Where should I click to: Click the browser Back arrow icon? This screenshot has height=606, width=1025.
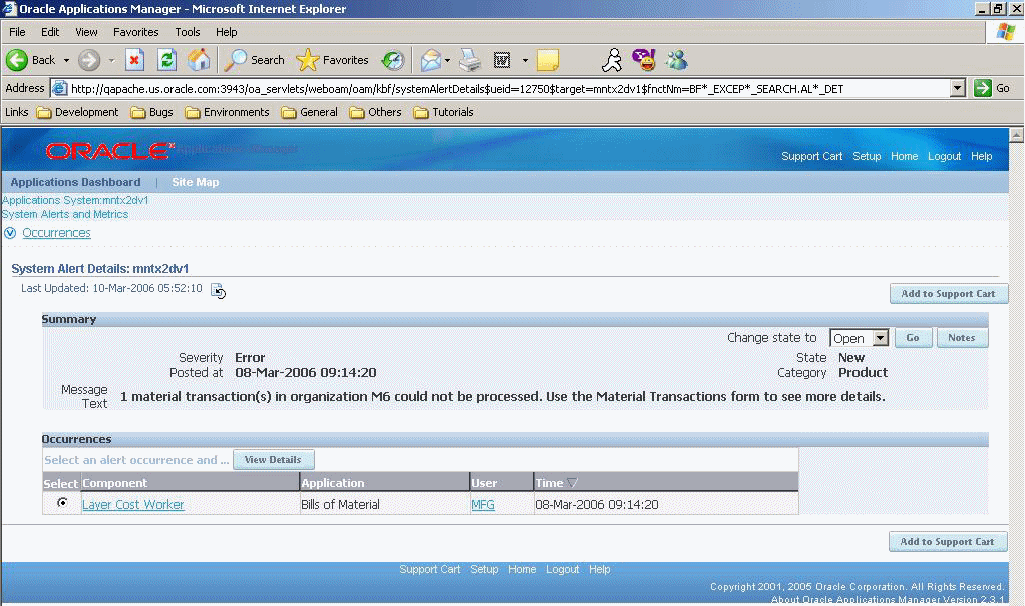tap(17, 60)
